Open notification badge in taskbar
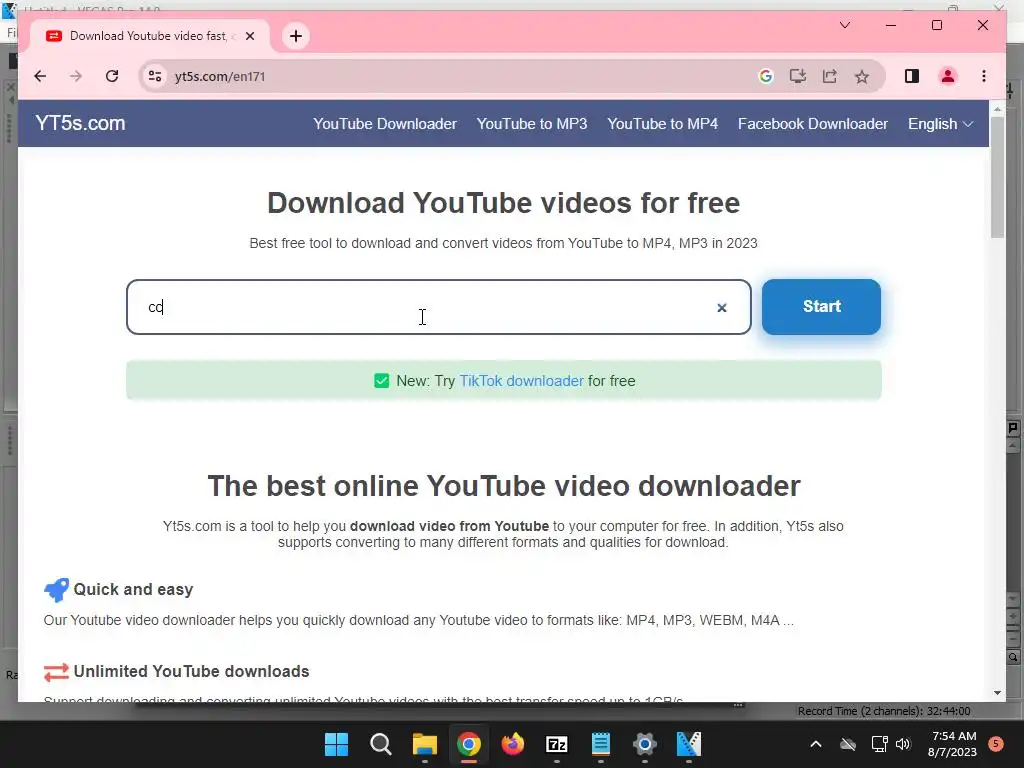This screenshot has width=1024, height=768. pos(996,744)
